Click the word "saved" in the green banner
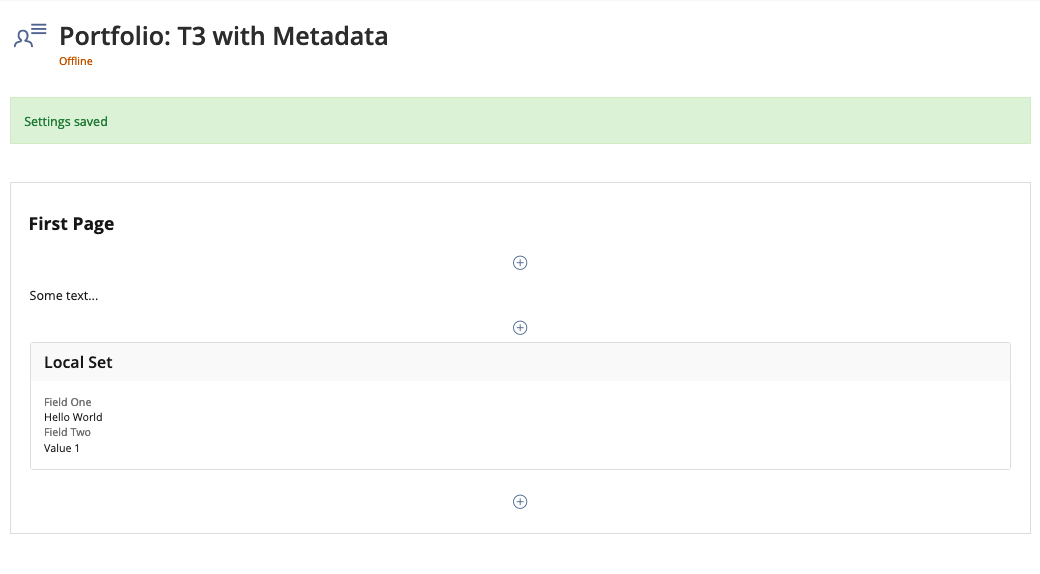 click(x=91, y=122)
